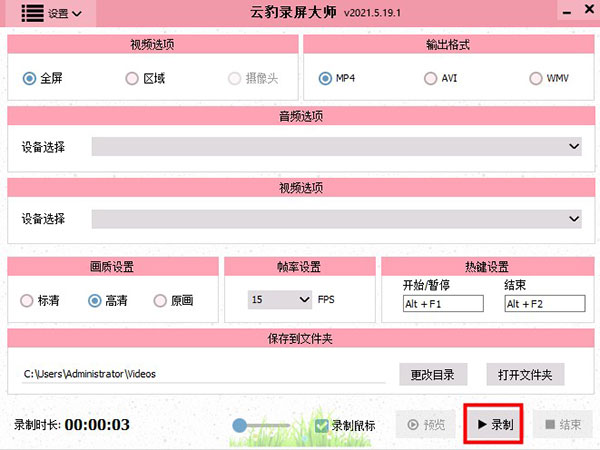The height and width of the screenshot is (450, 600).
Task: Start recording with the 录制 button
Action: click(495, 424)
